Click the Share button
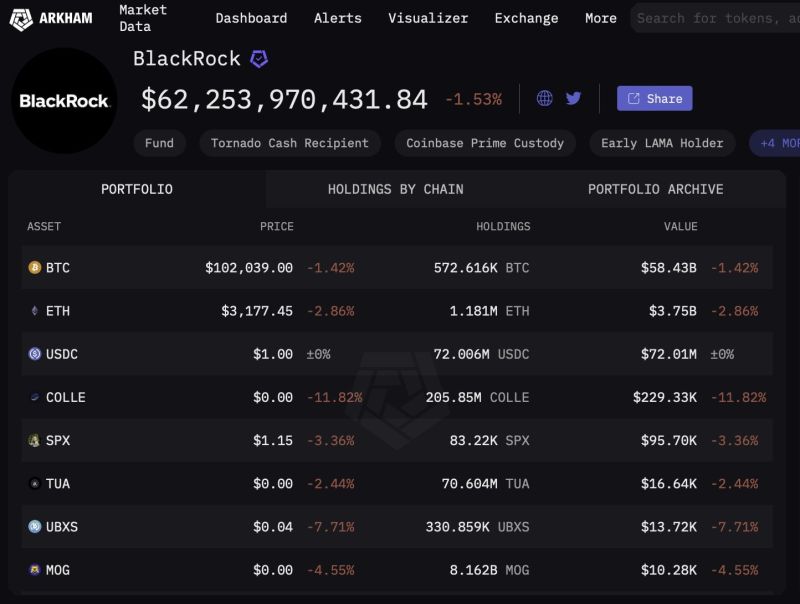The width and height of the screenshot is (800, 604). (x=655, y=98)
